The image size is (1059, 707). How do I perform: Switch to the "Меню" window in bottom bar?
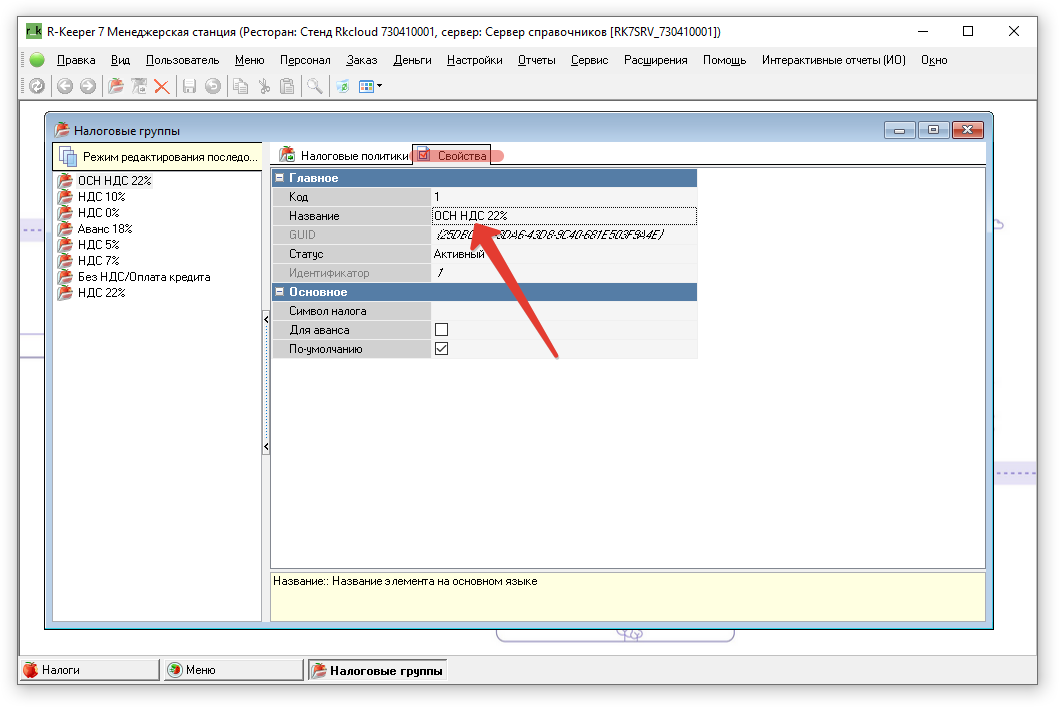(232, 670)
